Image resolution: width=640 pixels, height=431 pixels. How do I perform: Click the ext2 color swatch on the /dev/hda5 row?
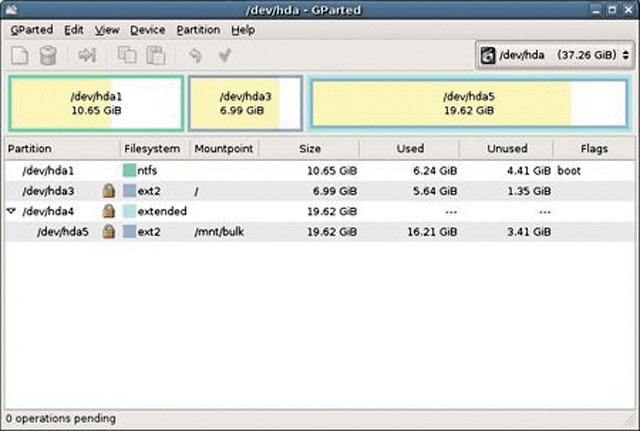(129, 231)
